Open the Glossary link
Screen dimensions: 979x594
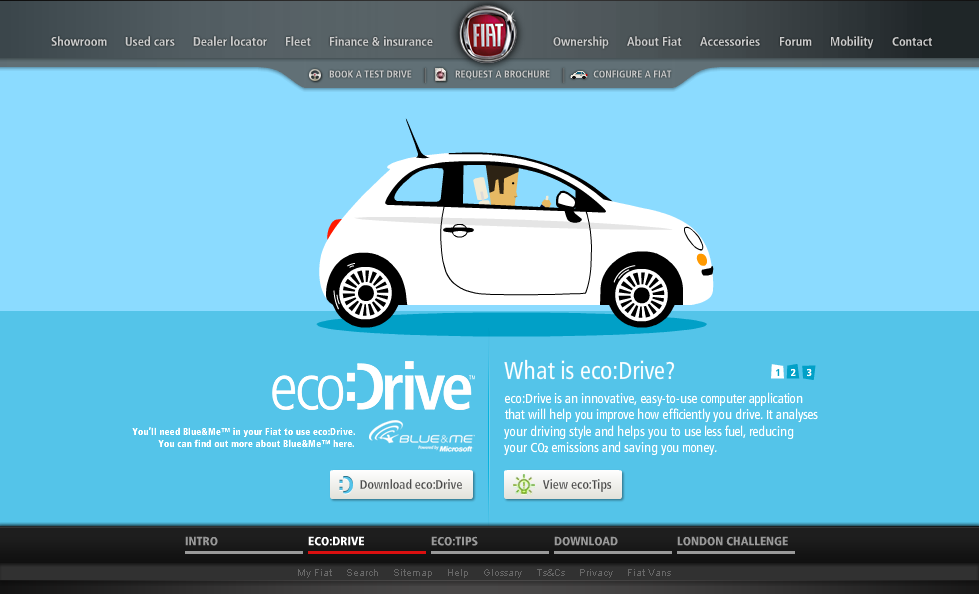pos(503,573)
